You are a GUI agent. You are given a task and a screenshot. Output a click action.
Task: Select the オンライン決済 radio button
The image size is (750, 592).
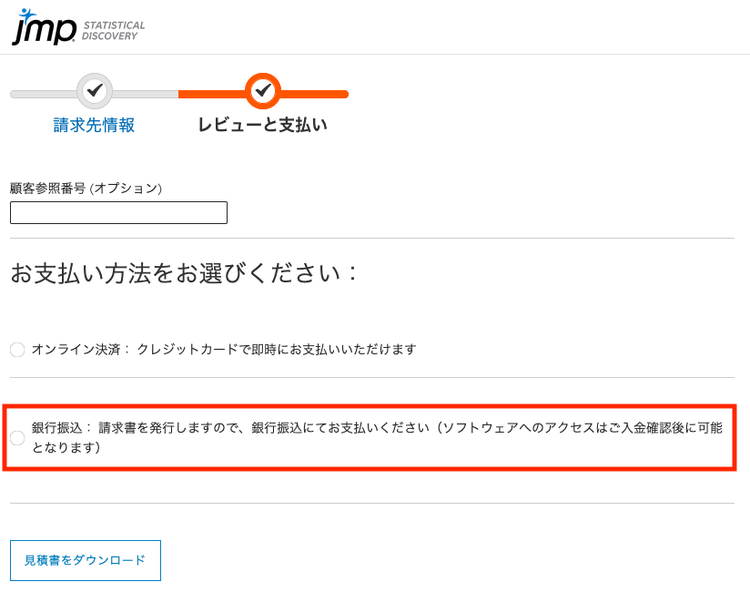(x=17, y=350)
